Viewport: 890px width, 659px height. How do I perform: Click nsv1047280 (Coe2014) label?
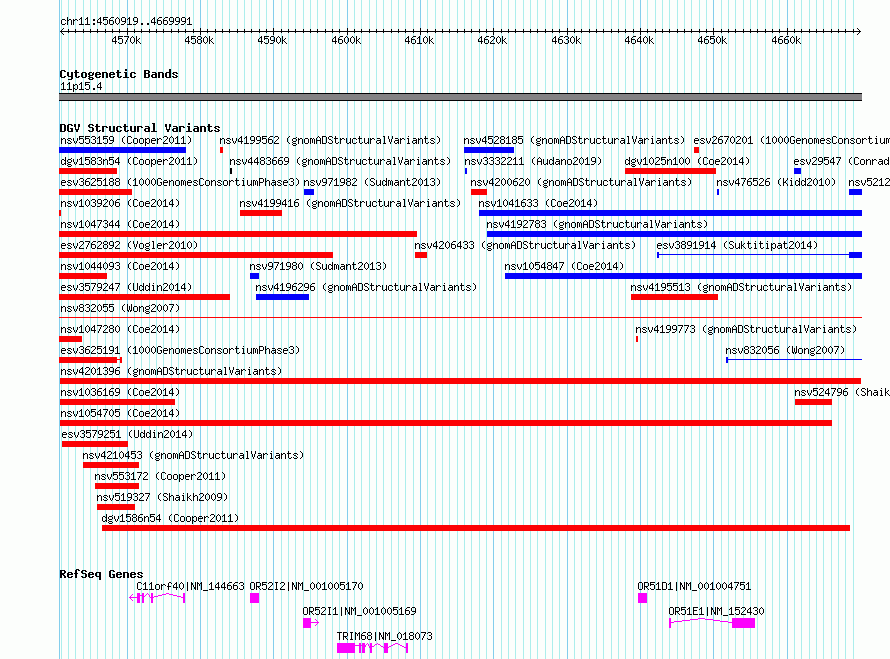(x=120, y=329)
